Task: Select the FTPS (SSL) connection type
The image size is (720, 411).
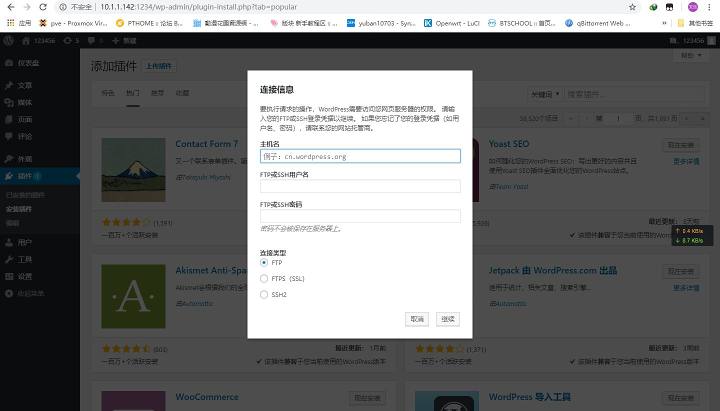Action: pos(264,278)
